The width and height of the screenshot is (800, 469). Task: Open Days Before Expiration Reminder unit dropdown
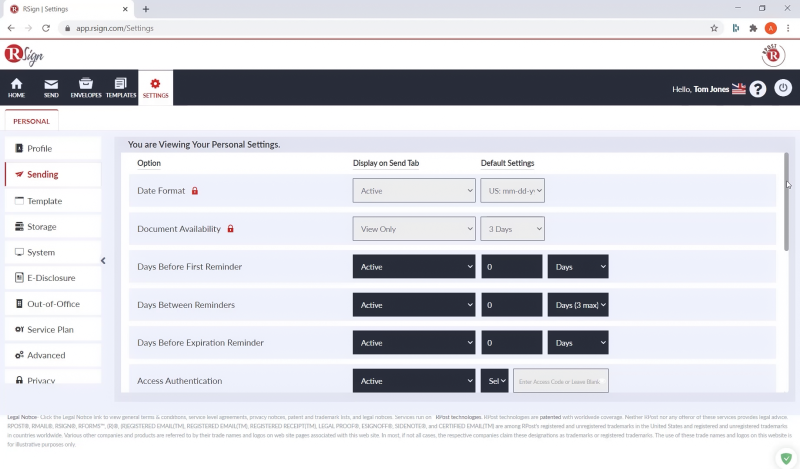578,342
